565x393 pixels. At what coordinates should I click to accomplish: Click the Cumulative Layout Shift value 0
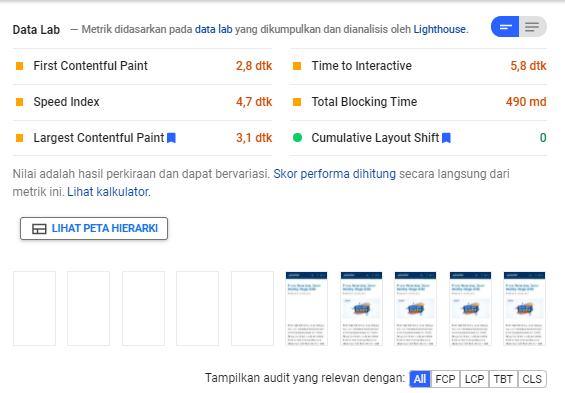click(543, 138)
